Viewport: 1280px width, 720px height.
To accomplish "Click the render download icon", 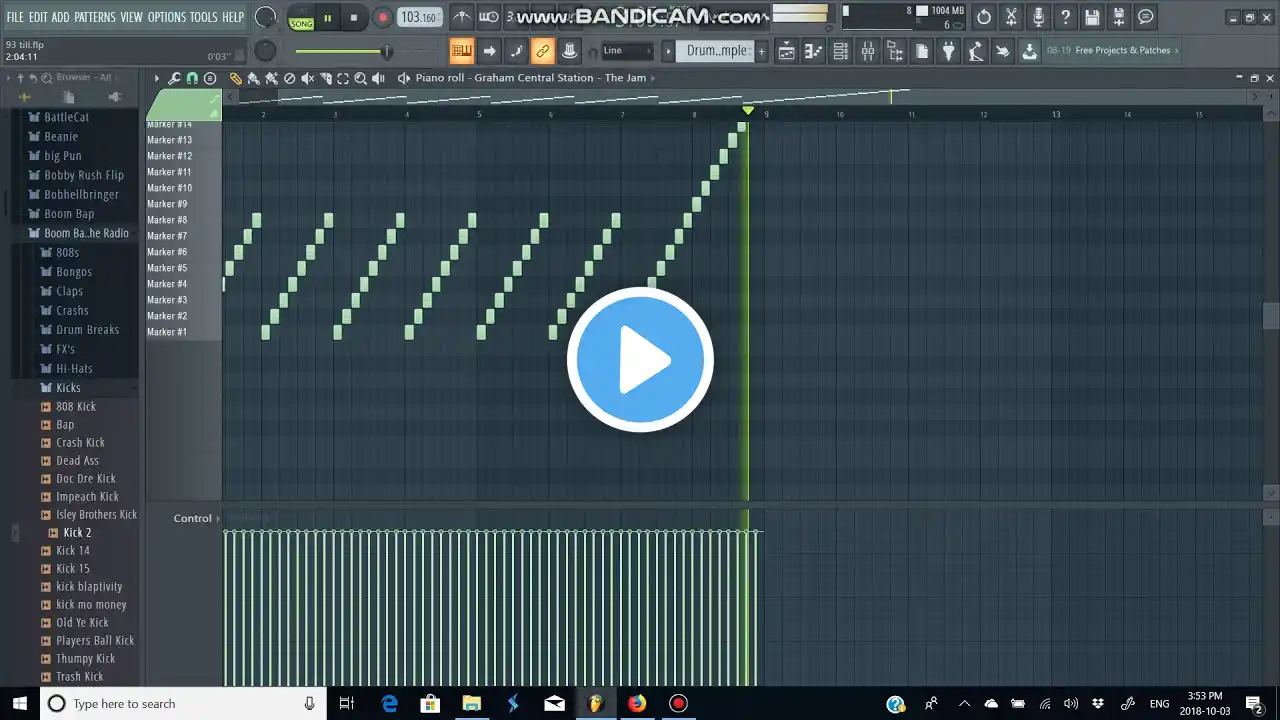I will coord(1029,51).
